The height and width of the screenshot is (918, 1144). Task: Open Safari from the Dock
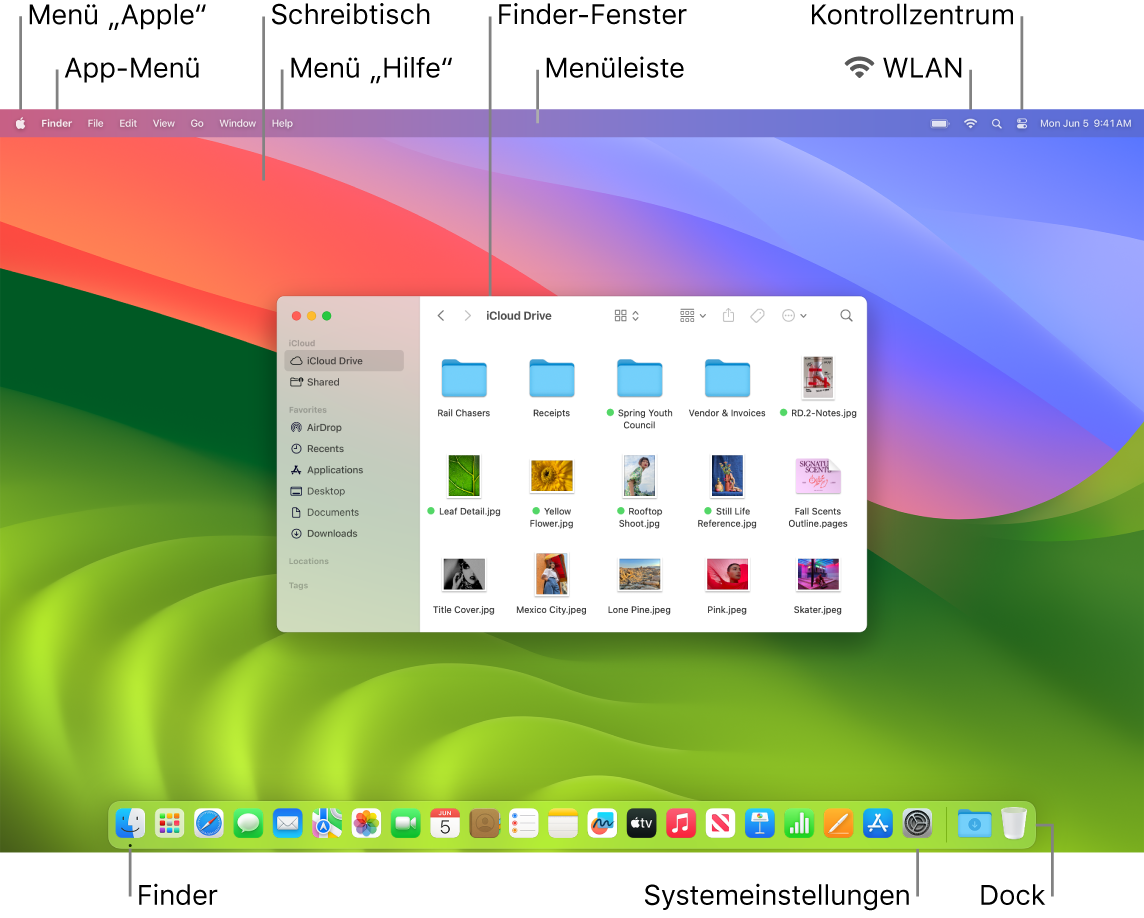208,823
